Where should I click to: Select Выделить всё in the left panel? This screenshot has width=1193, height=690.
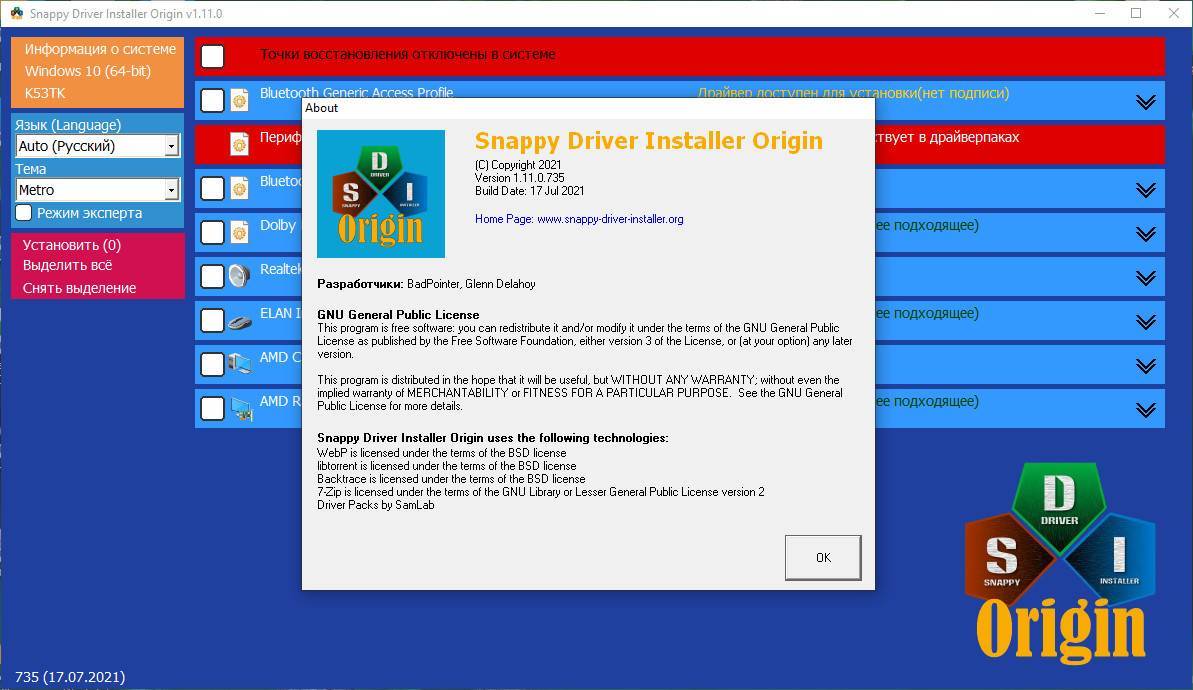(x=68, y=266)
